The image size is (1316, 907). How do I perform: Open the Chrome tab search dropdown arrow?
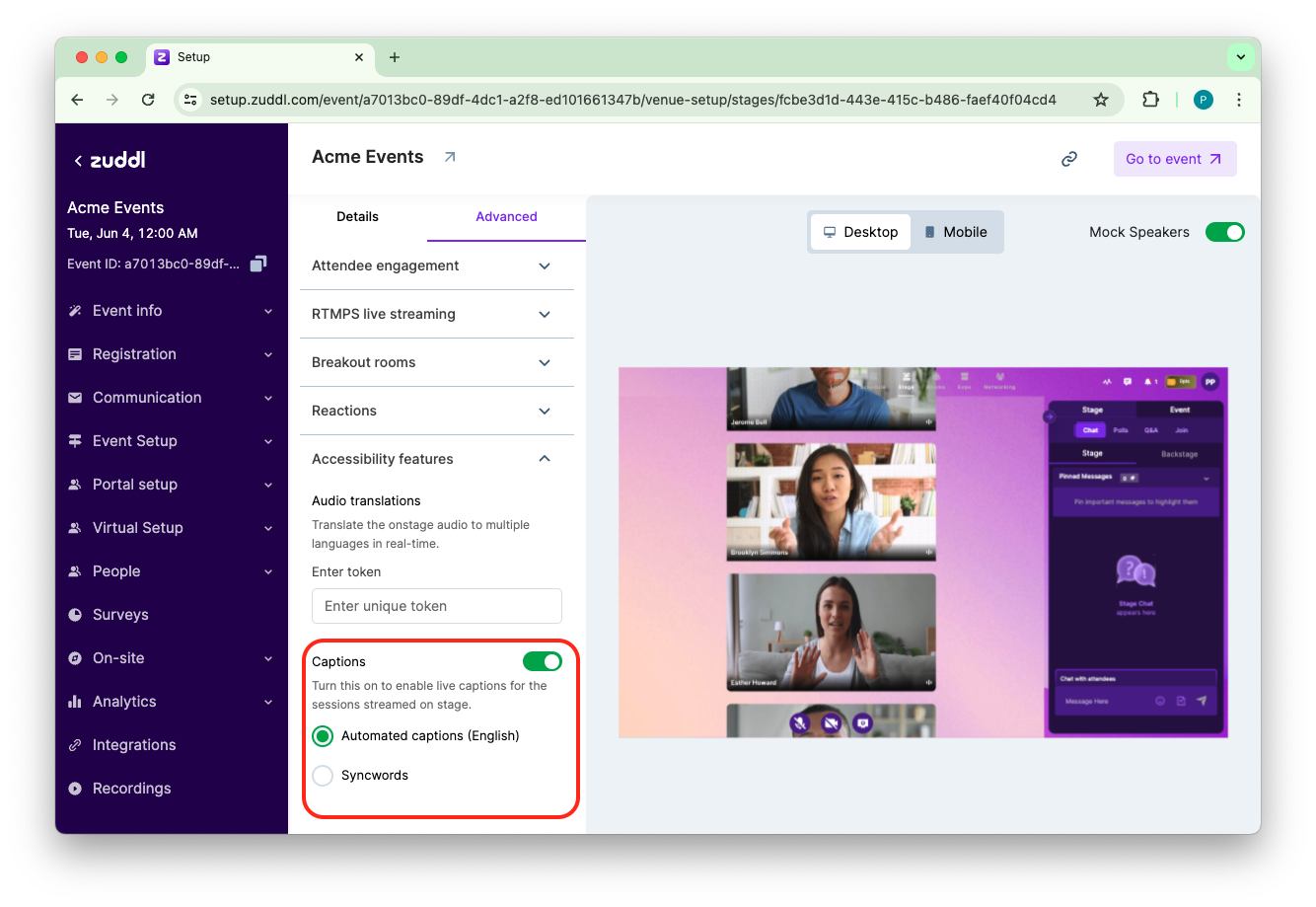click(1241, 57)
